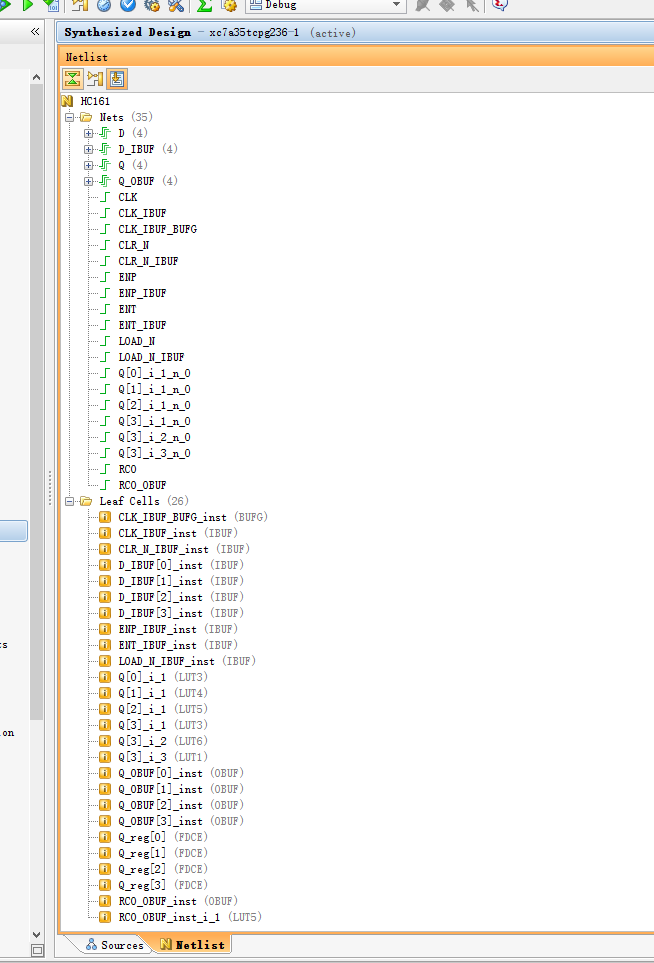Select the LOAD_N_IBUF net
The image size is (654, 963).
click(x=151, y=357)
